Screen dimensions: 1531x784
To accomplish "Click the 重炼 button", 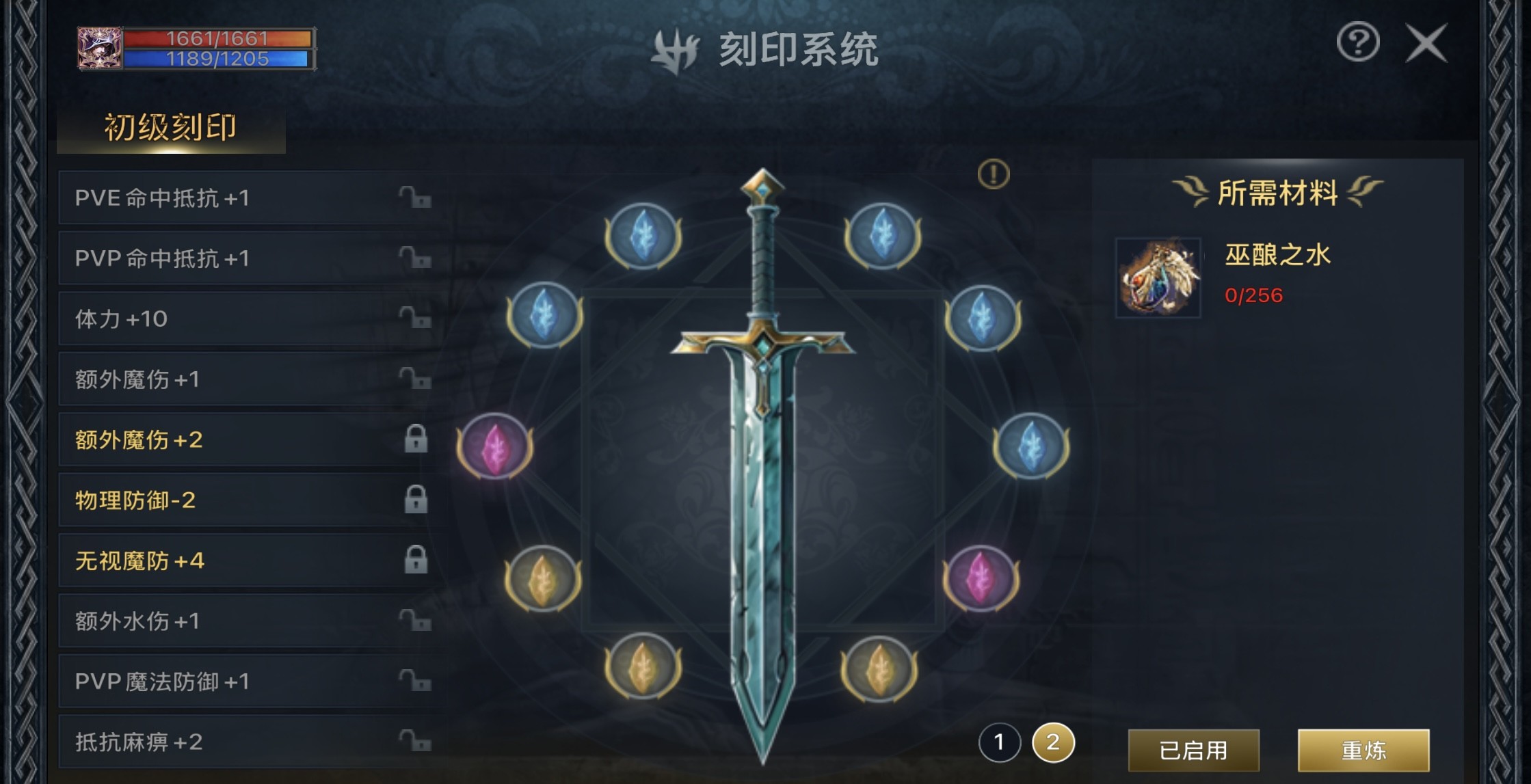I will point(1363,751).
